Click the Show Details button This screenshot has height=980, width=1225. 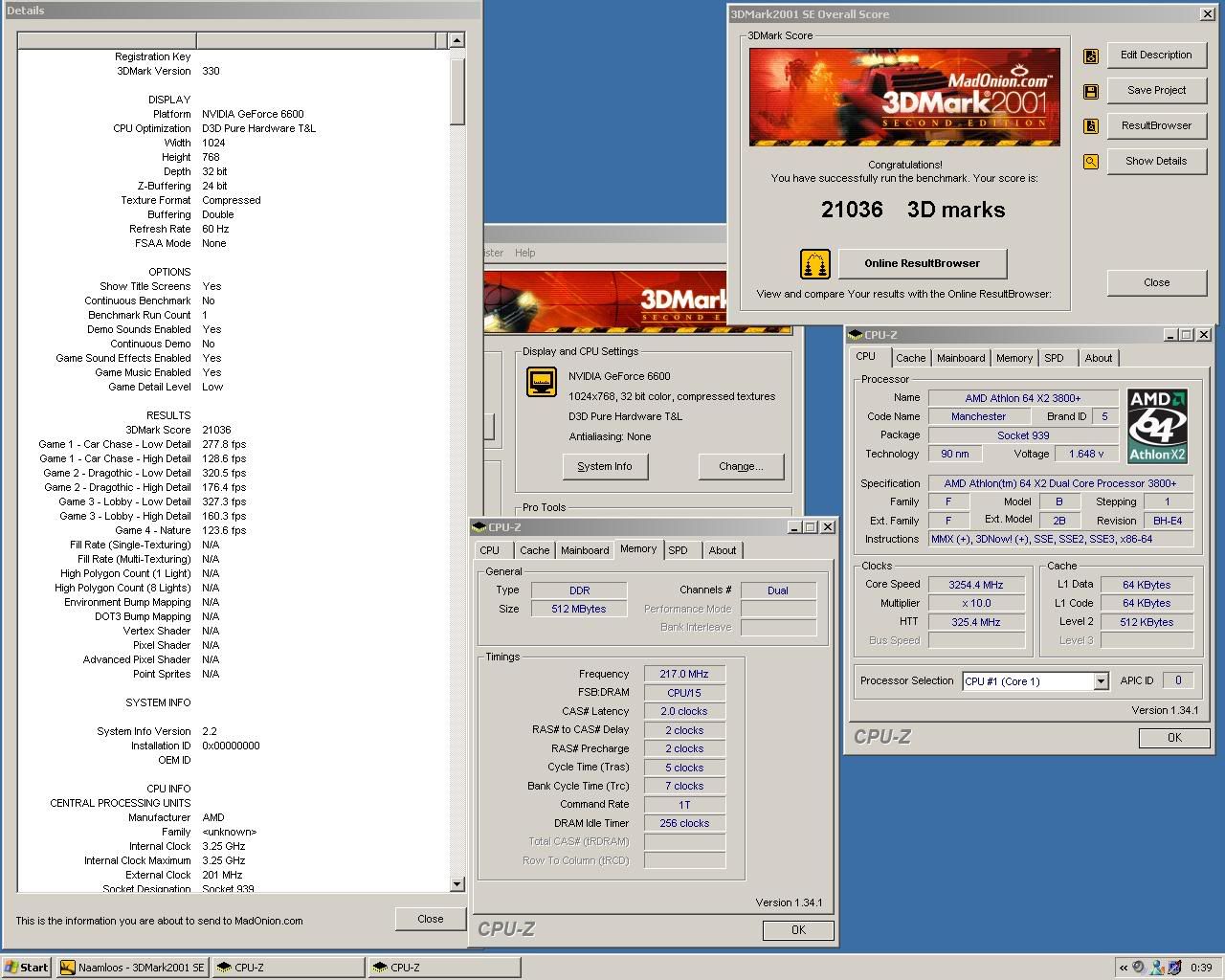[1156, 162]
